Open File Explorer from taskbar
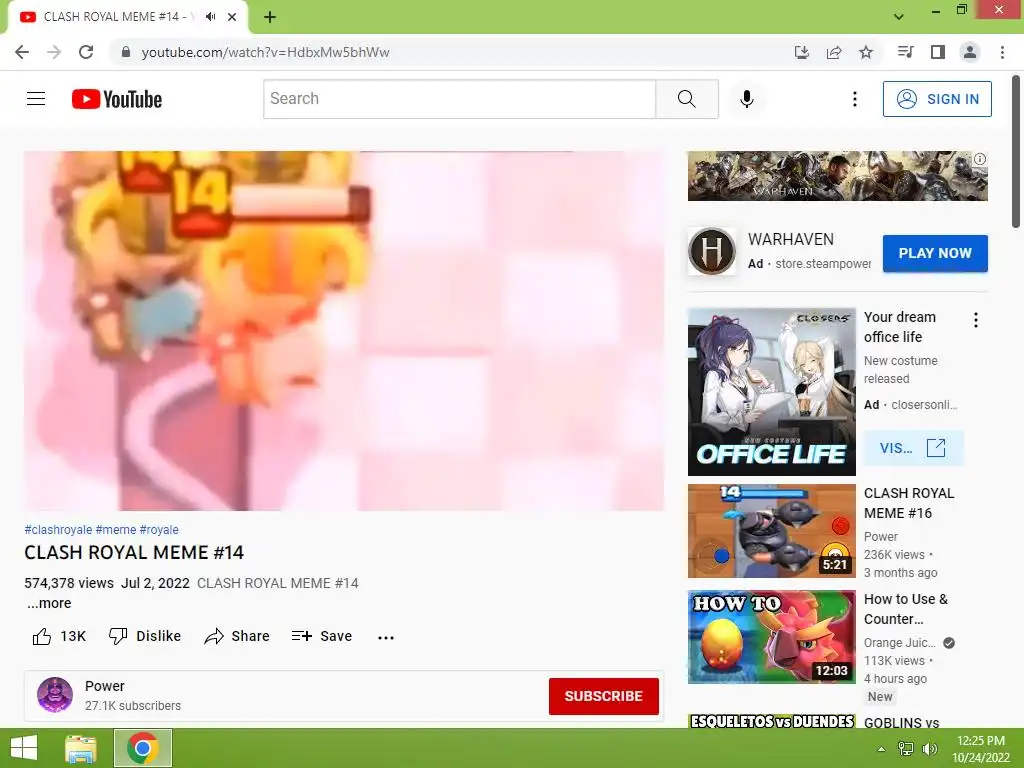This screenshot has height=768, width=1024. pyautogui.click(x=81, y=748)
